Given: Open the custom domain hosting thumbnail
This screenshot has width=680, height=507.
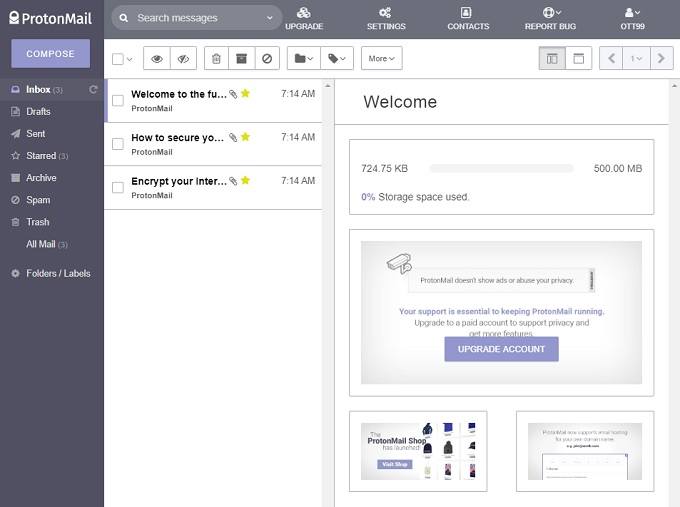Looking at the screenshot, I should 585,451.
